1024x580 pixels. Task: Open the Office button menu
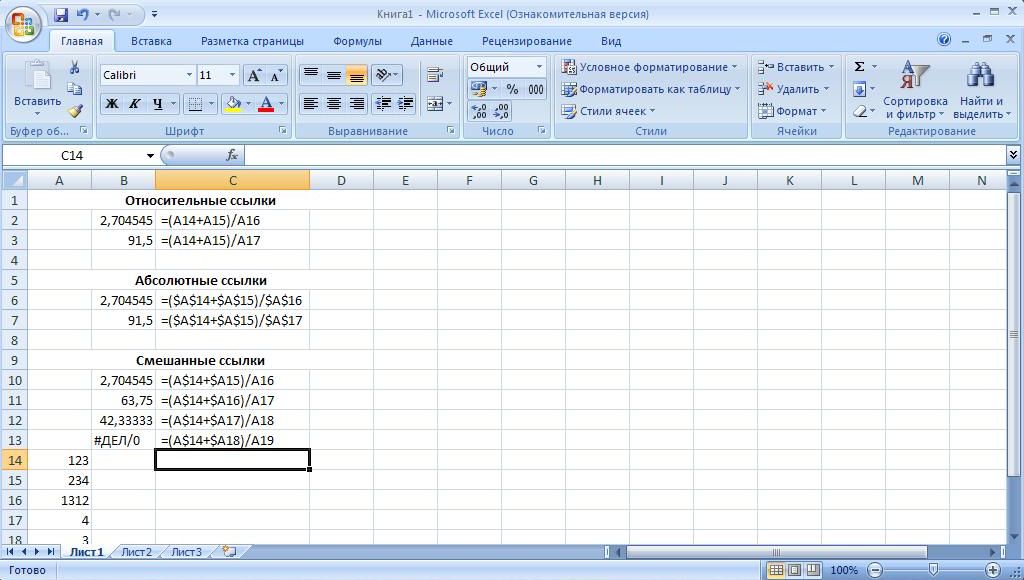point(24,25)
